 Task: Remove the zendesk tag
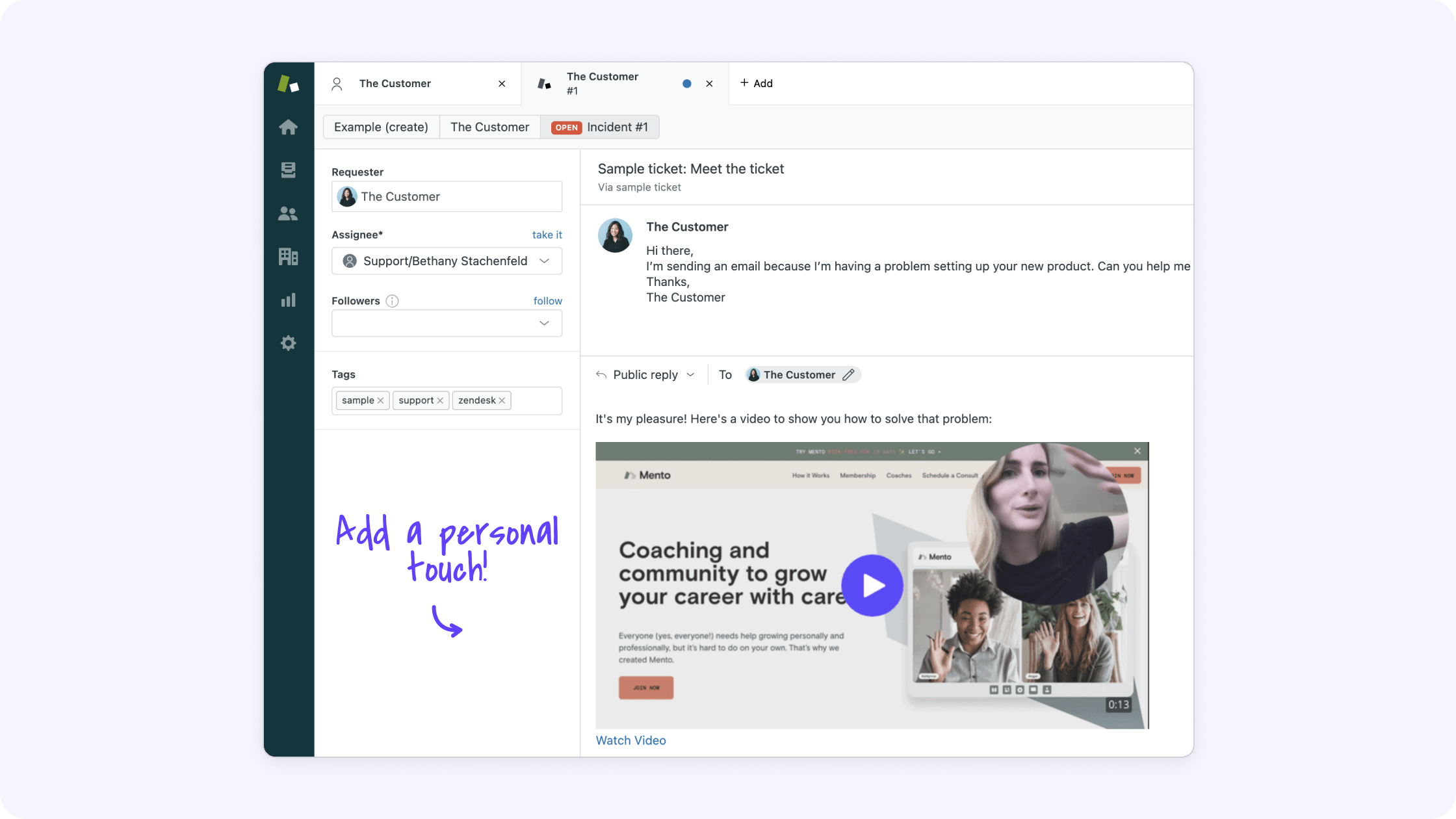[x=502, y=400]
